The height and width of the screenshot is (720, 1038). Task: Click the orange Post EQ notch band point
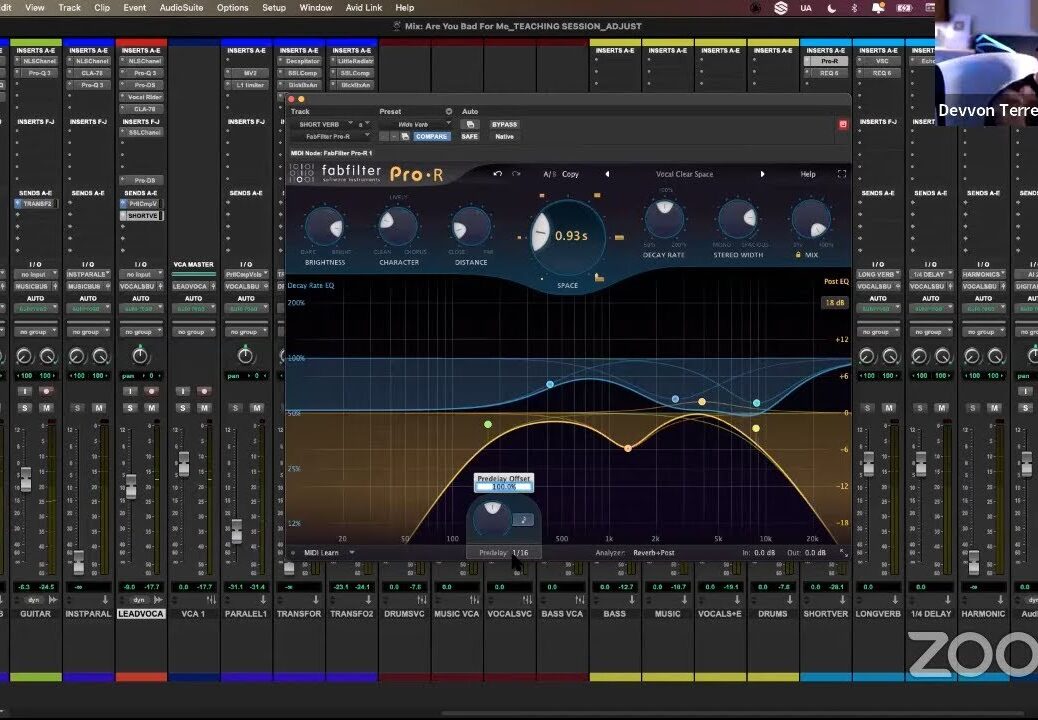pyautogui.click(x=628, y=448)
